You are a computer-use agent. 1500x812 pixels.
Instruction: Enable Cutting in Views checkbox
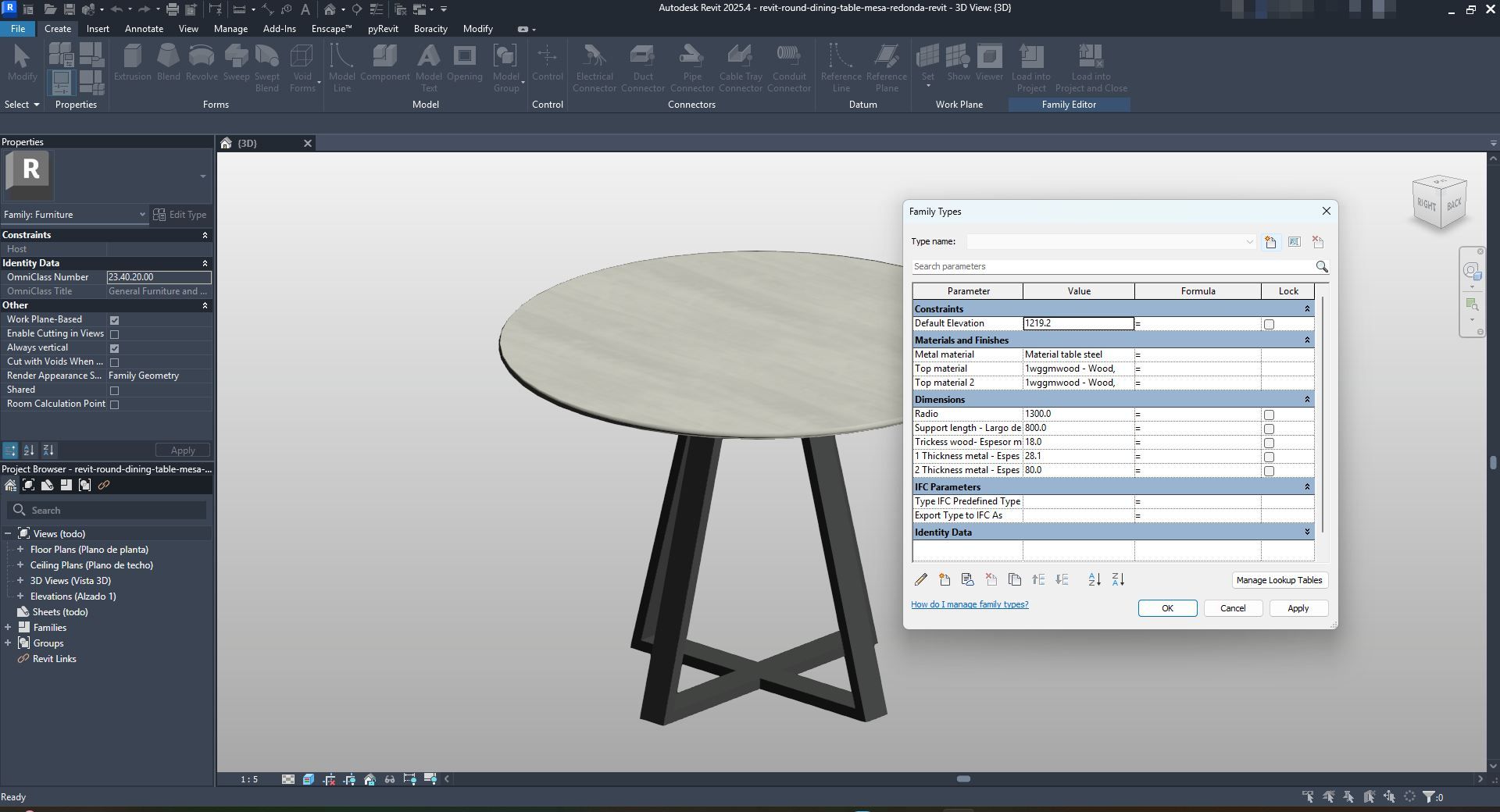(115, 334)
